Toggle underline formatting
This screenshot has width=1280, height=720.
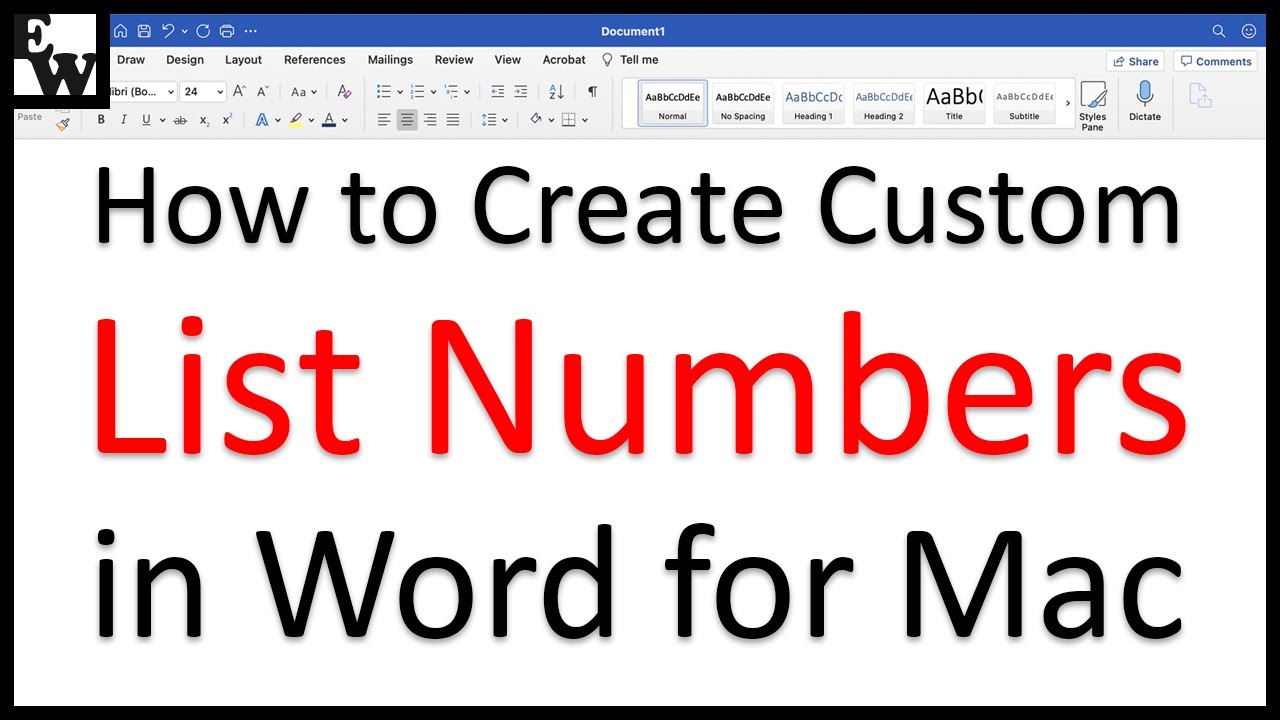(147, 120)
